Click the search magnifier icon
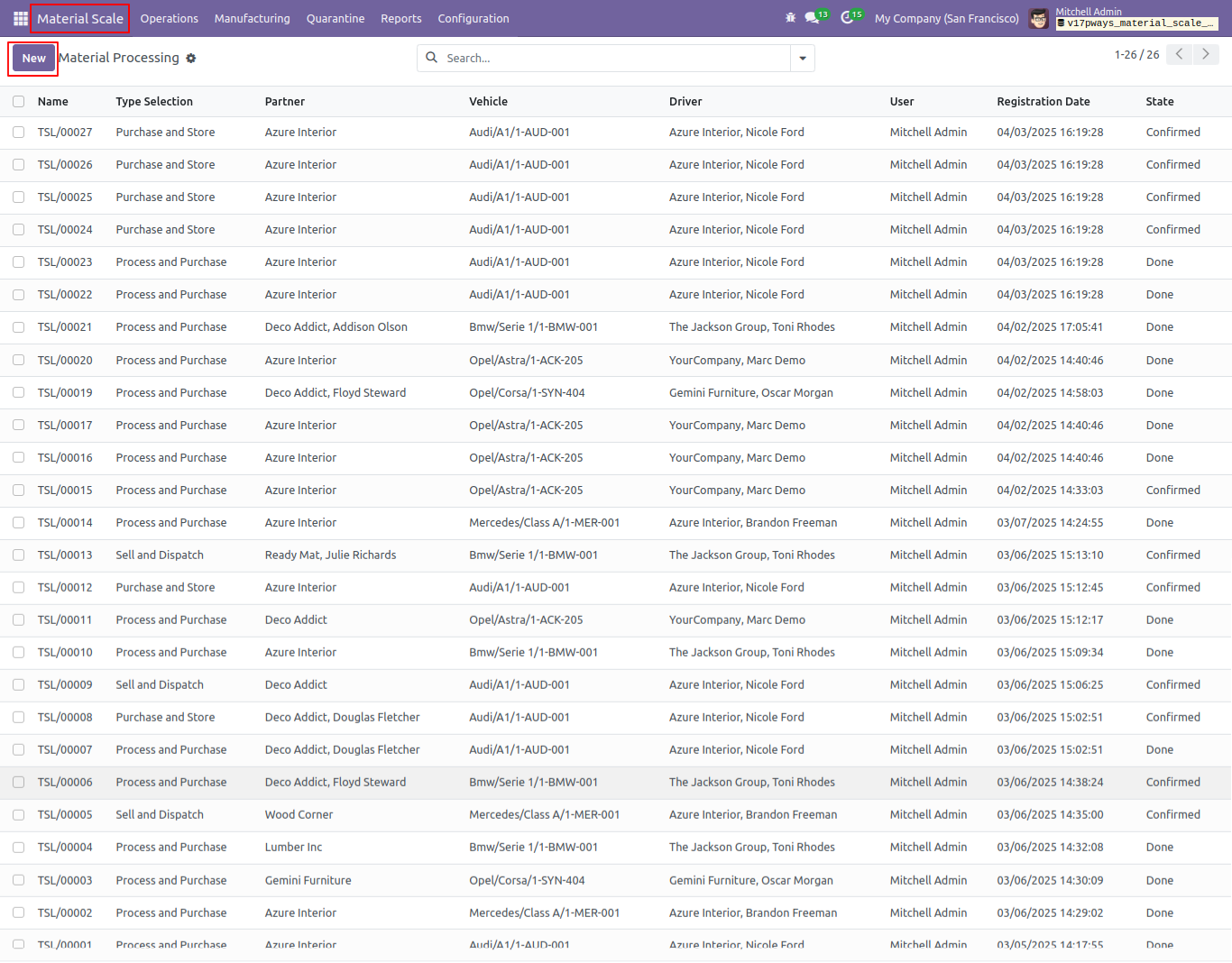Viewport: 1232px width, 963px height. click(x=432, y=58)
